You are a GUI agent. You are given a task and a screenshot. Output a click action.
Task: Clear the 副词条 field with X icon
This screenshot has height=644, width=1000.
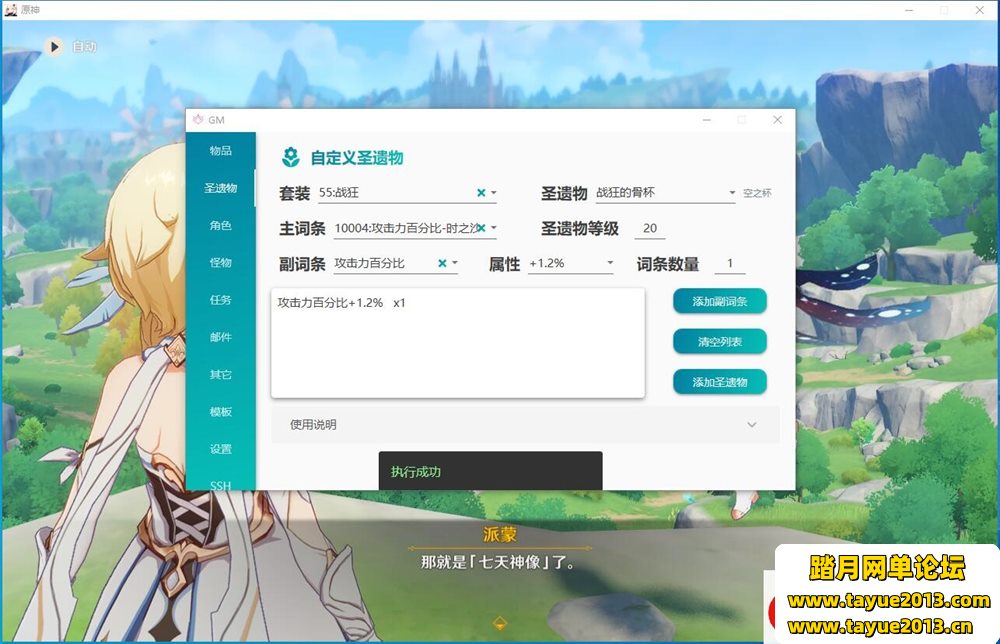pos(442,263)
